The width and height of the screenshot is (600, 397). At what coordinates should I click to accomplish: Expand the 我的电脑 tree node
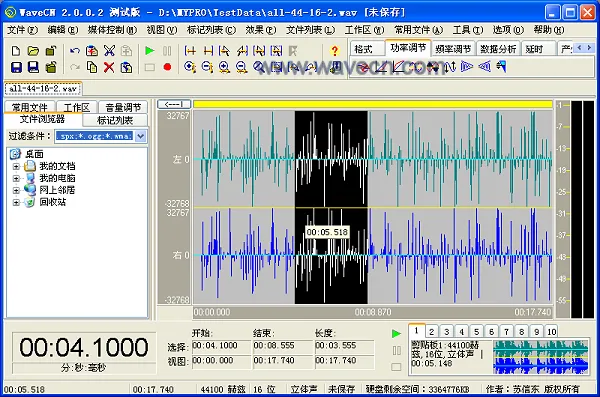(x=16, y=178)
